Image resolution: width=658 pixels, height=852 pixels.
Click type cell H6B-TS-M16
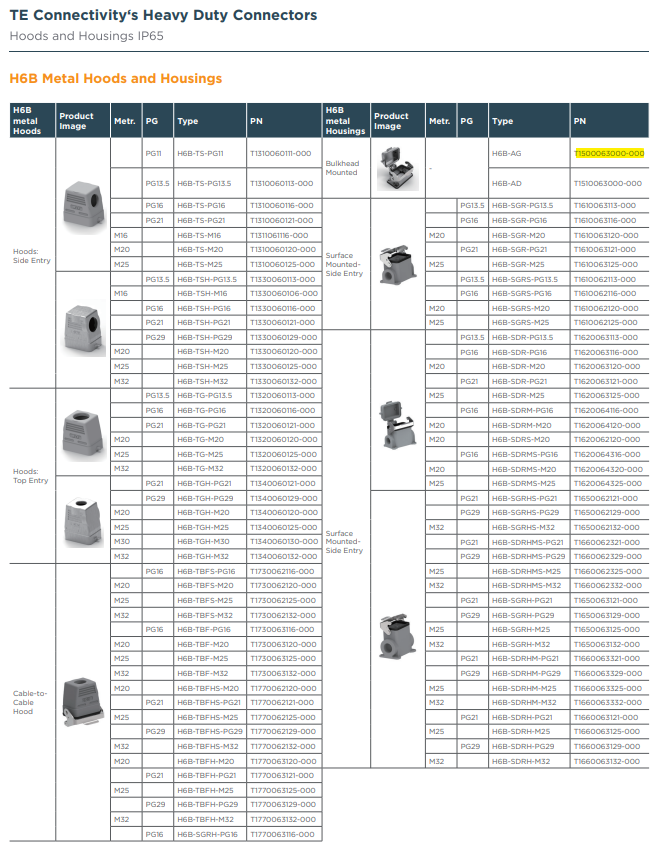click(199, 235)
